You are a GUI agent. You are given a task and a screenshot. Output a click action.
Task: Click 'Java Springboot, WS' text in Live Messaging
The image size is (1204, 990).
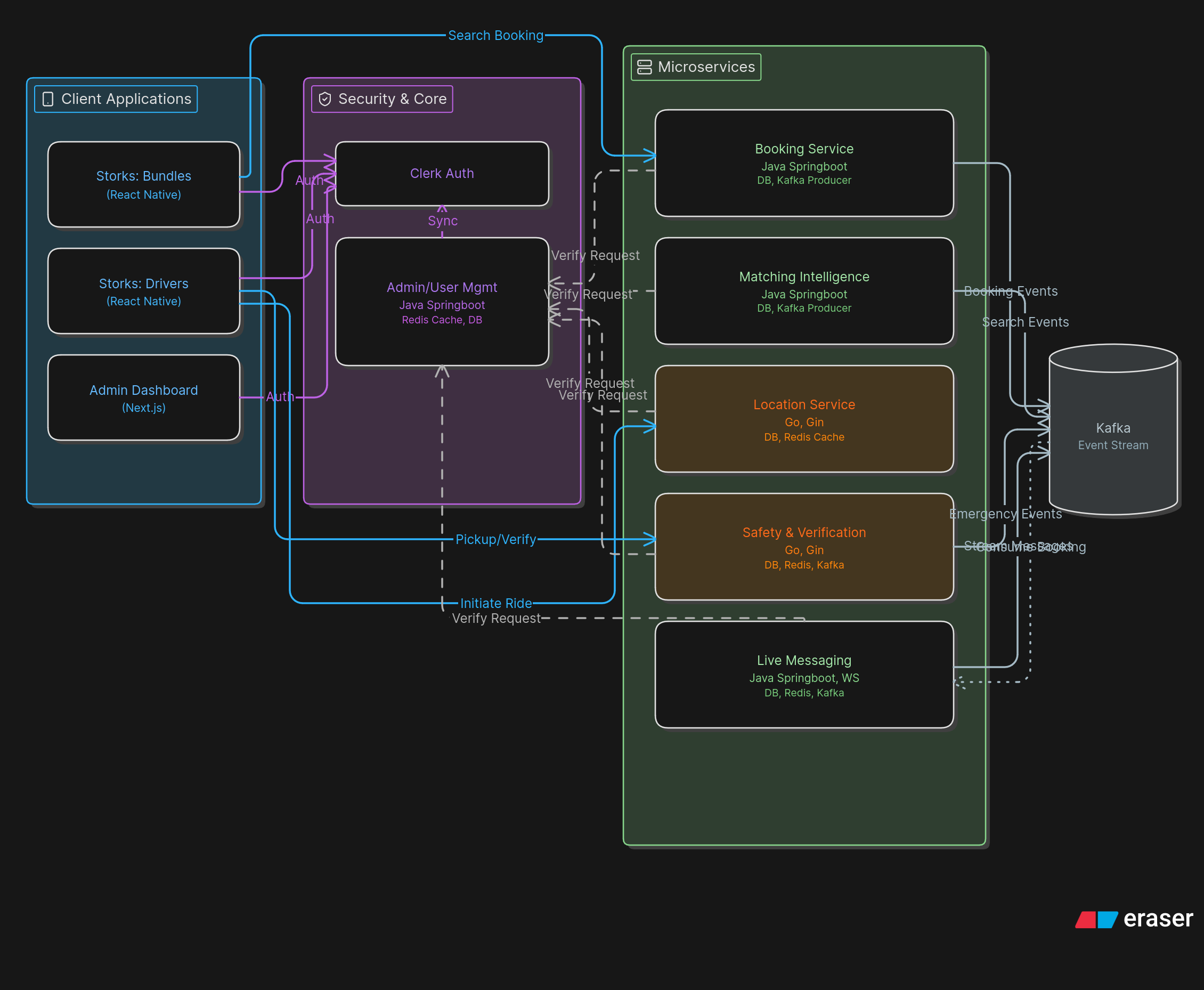tap(804, 678)
